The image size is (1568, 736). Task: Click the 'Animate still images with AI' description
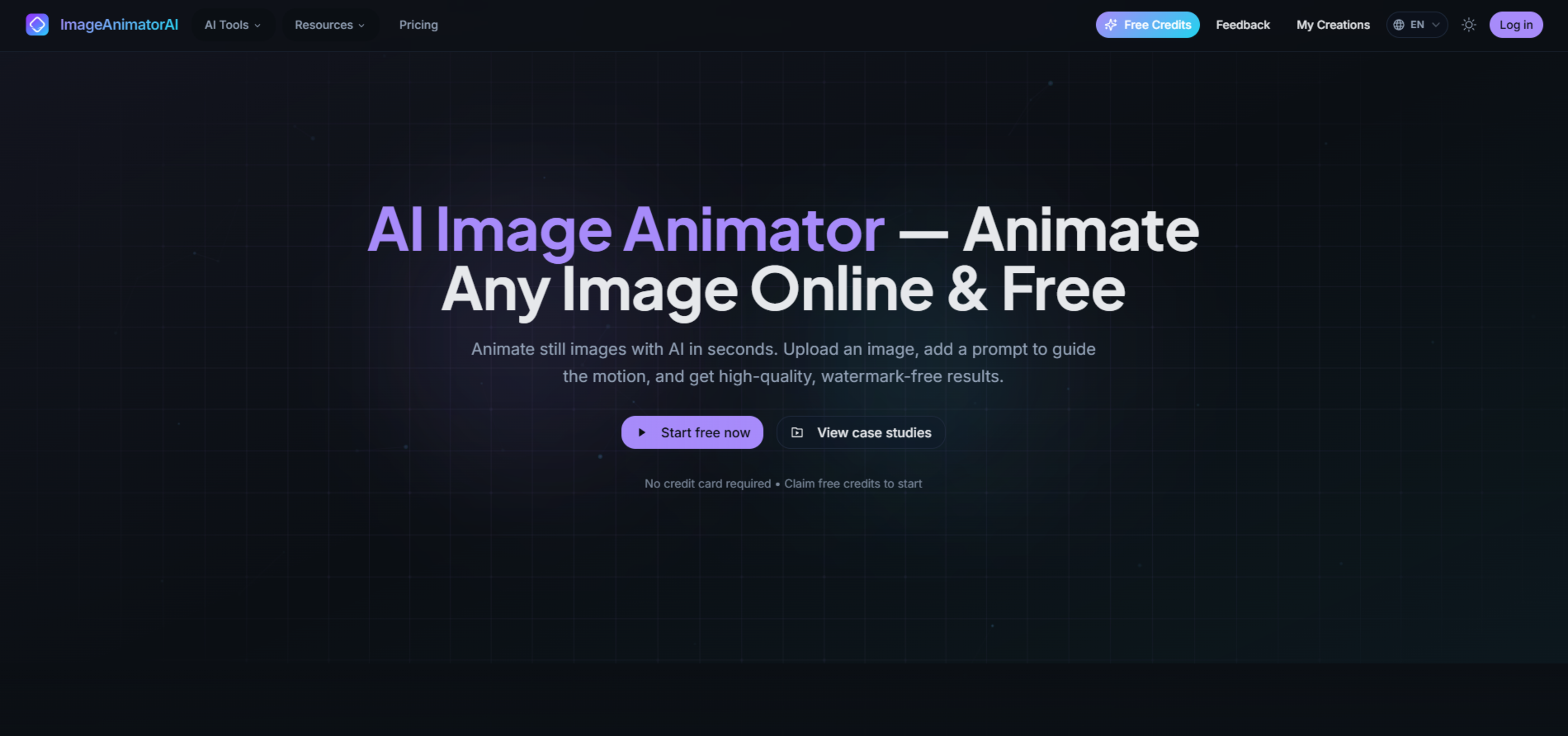(784, 362)
